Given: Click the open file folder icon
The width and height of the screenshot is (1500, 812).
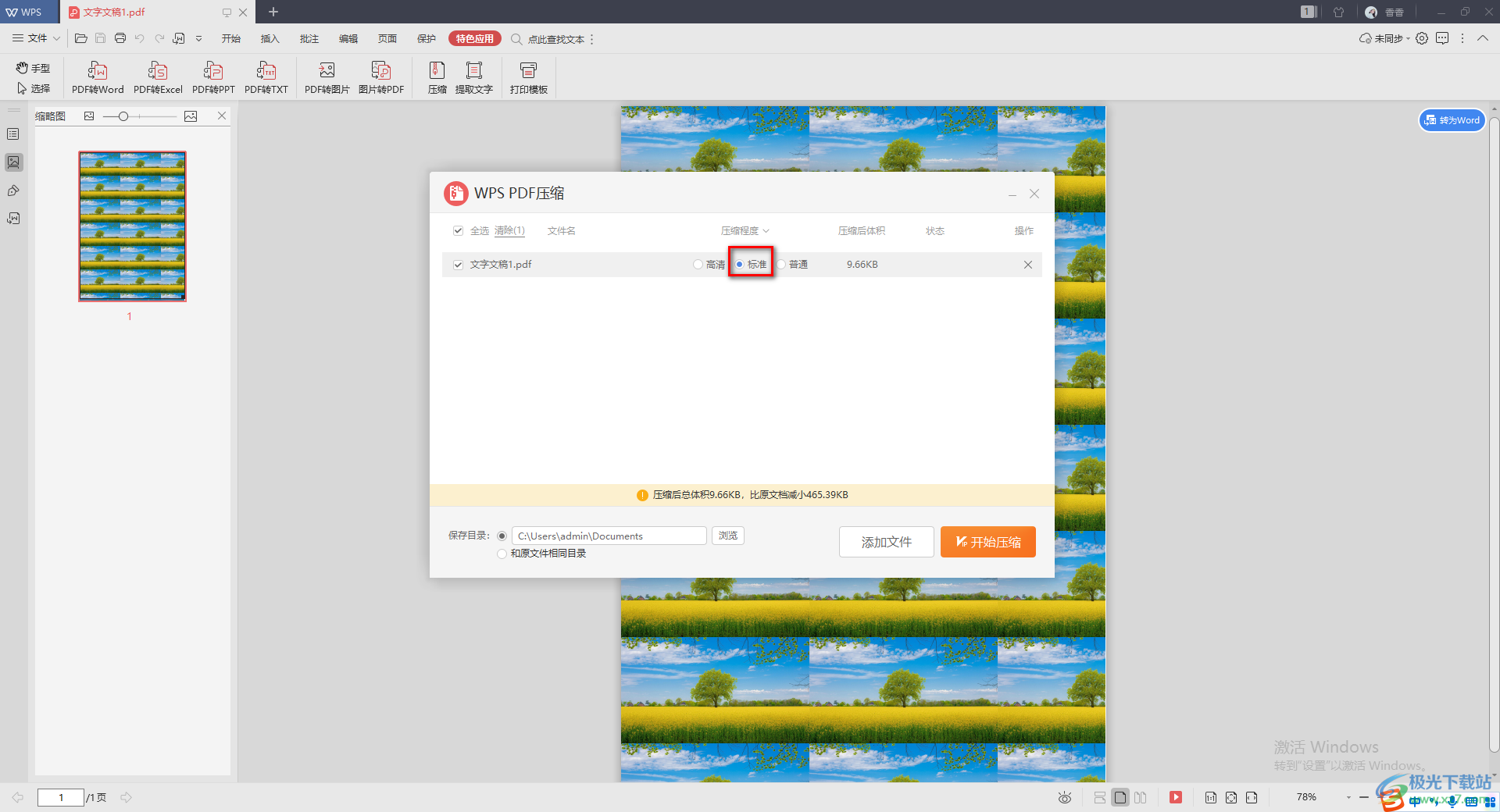Looking at the screenshot, I should pos(80,38).
